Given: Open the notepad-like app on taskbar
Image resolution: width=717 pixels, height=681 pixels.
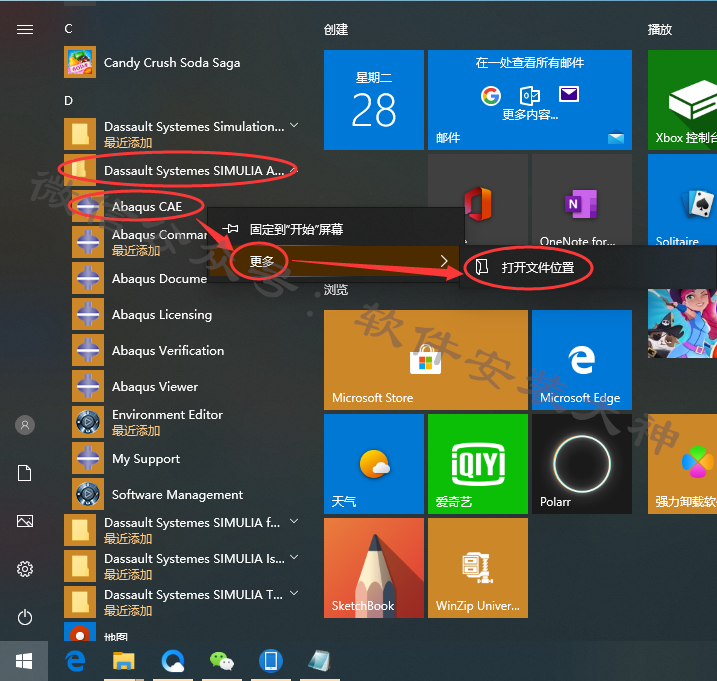Looking at the screenshot, I should tap(319, 661).
